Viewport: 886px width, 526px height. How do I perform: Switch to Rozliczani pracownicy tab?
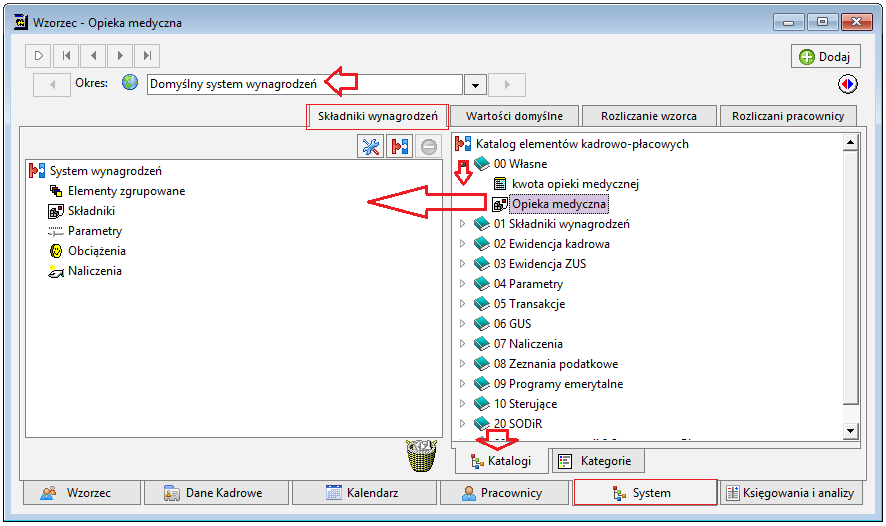coord(788,116)
